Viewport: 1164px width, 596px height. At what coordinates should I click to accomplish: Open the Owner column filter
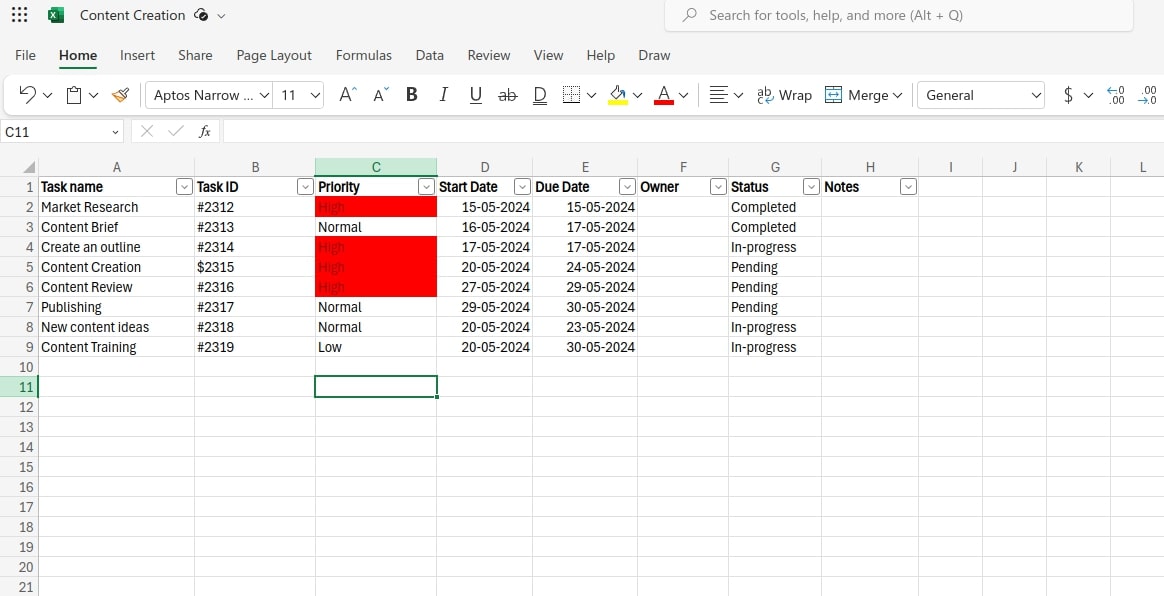[x=718, y=187]
